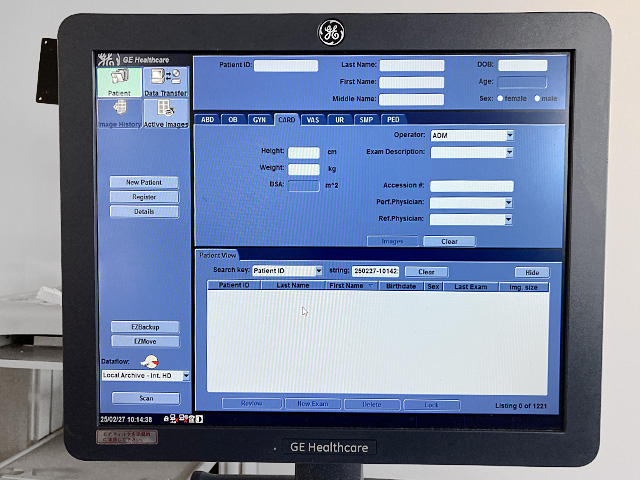Open the Data Transfer icon

[x=166, y=82]
